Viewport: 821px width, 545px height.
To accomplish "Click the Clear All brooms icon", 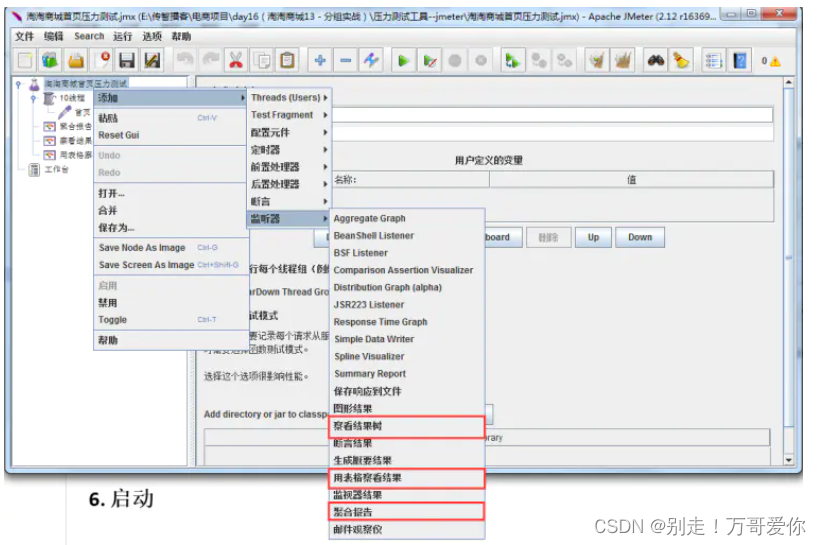I will [x=623, y=61].
